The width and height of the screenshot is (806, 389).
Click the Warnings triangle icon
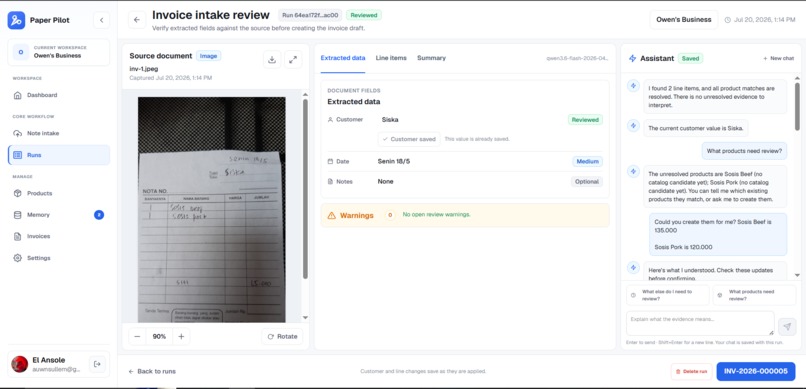point(332,215)
